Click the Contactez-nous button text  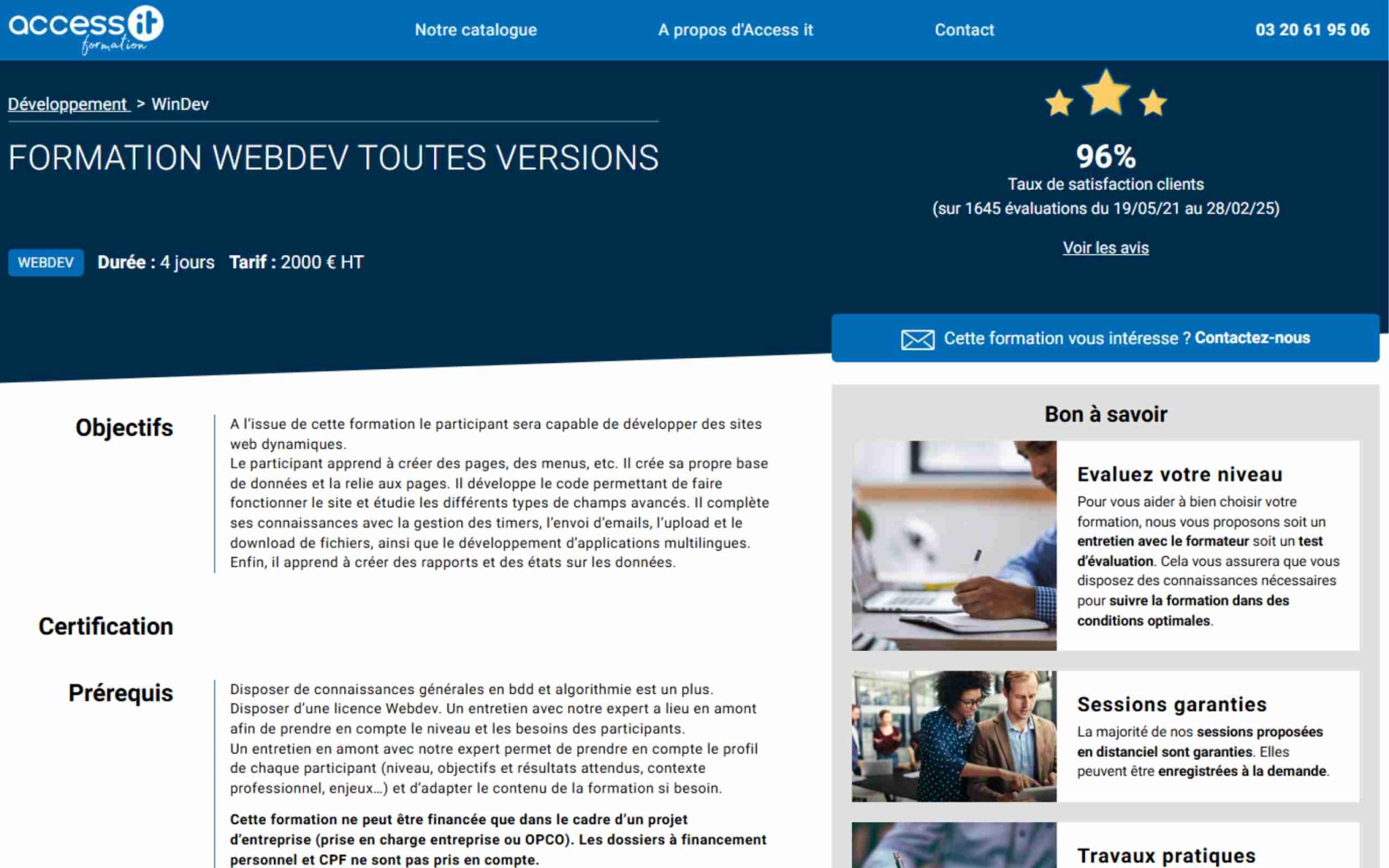tap(1252, 338)
